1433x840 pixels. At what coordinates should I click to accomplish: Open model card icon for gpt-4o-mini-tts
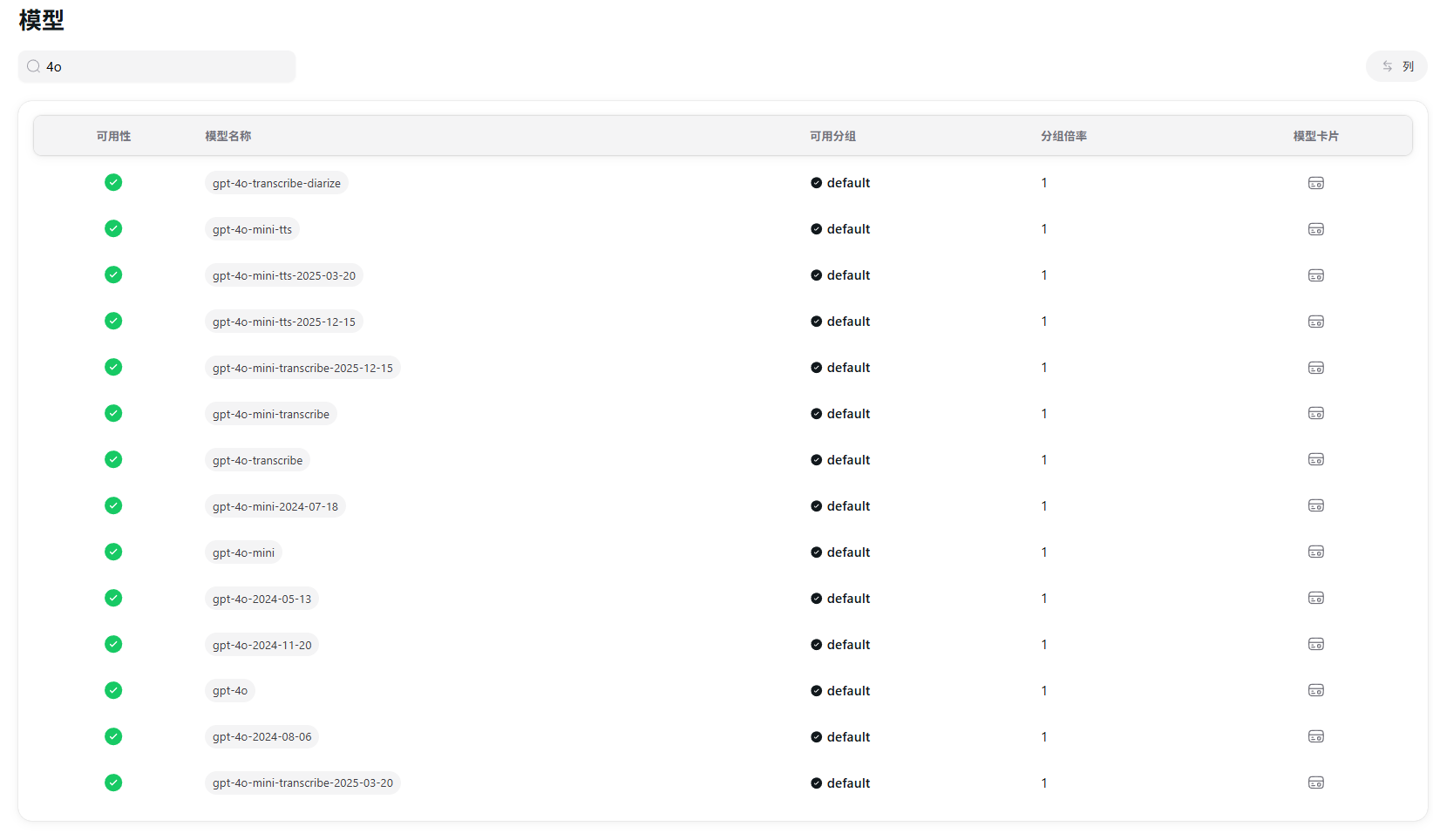click(1316, 229)
